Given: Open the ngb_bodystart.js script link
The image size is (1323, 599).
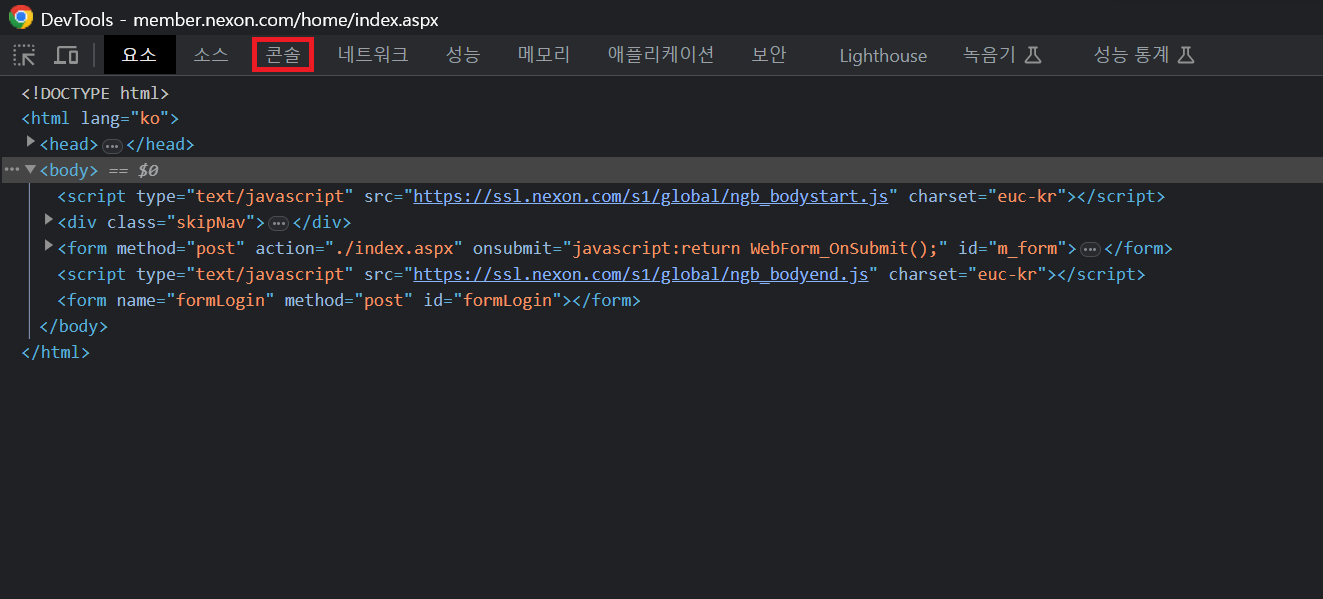Looking at the screenshot, I should tap(650, 196).
